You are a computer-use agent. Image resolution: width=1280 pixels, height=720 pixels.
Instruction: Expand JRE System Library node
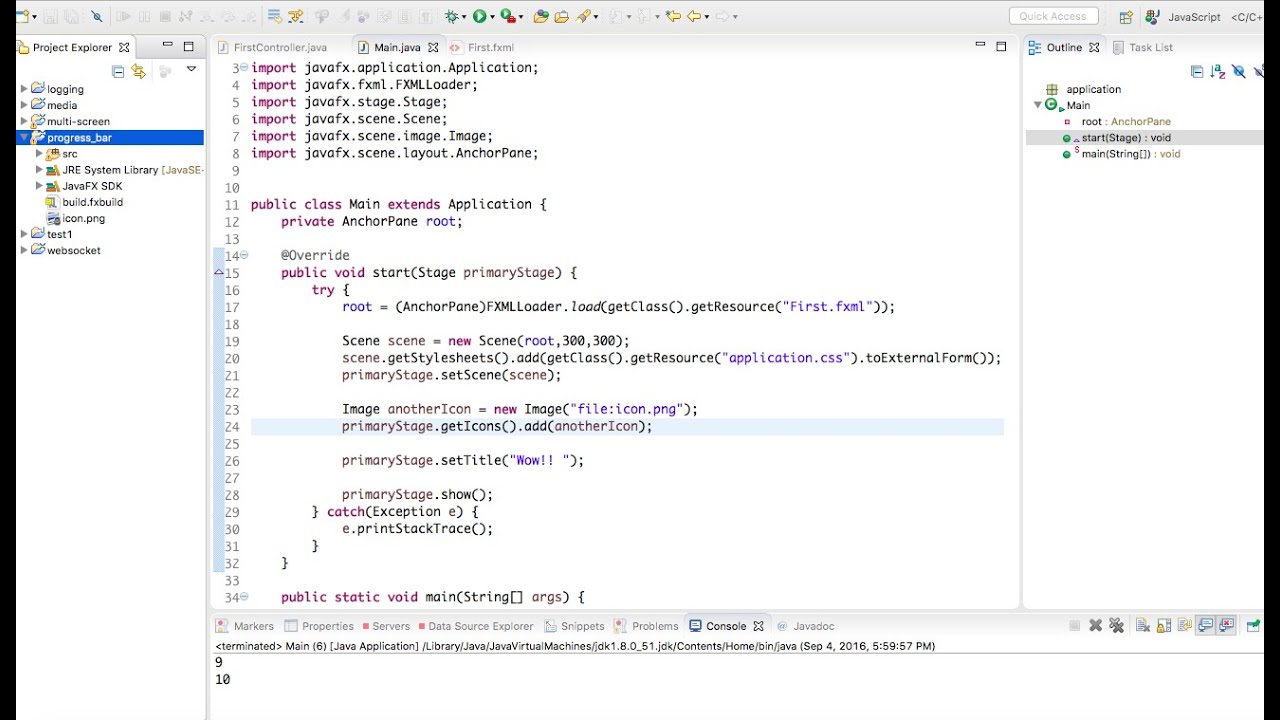(39, 170)
